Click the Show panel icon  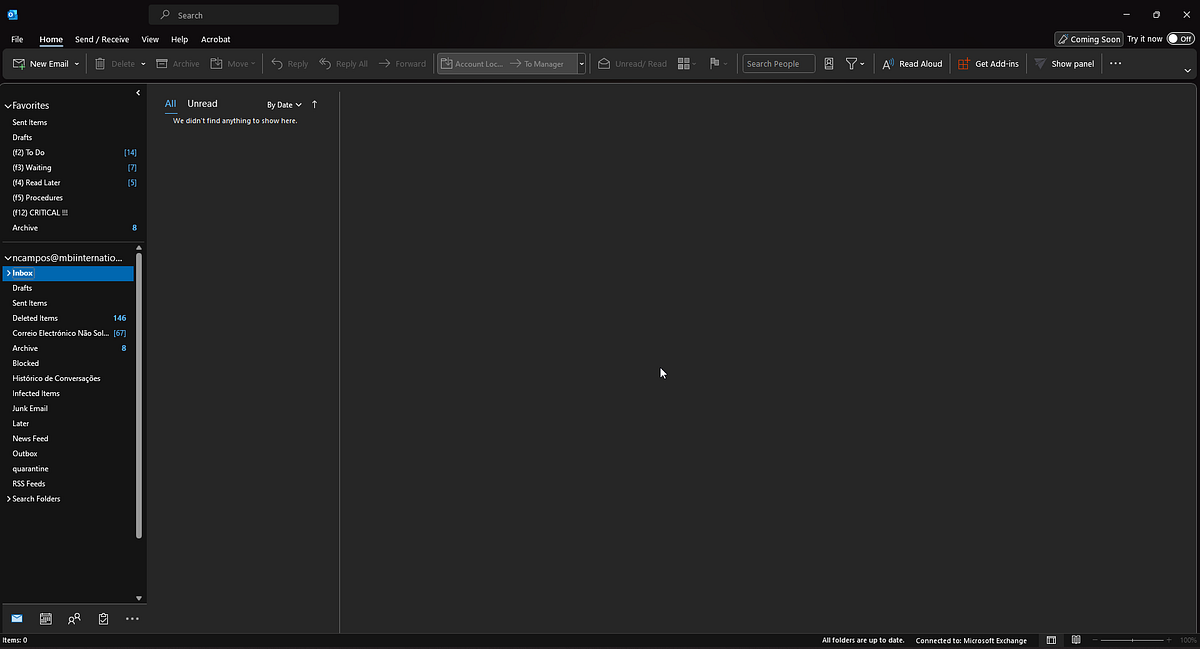(x=1064, y=63)
